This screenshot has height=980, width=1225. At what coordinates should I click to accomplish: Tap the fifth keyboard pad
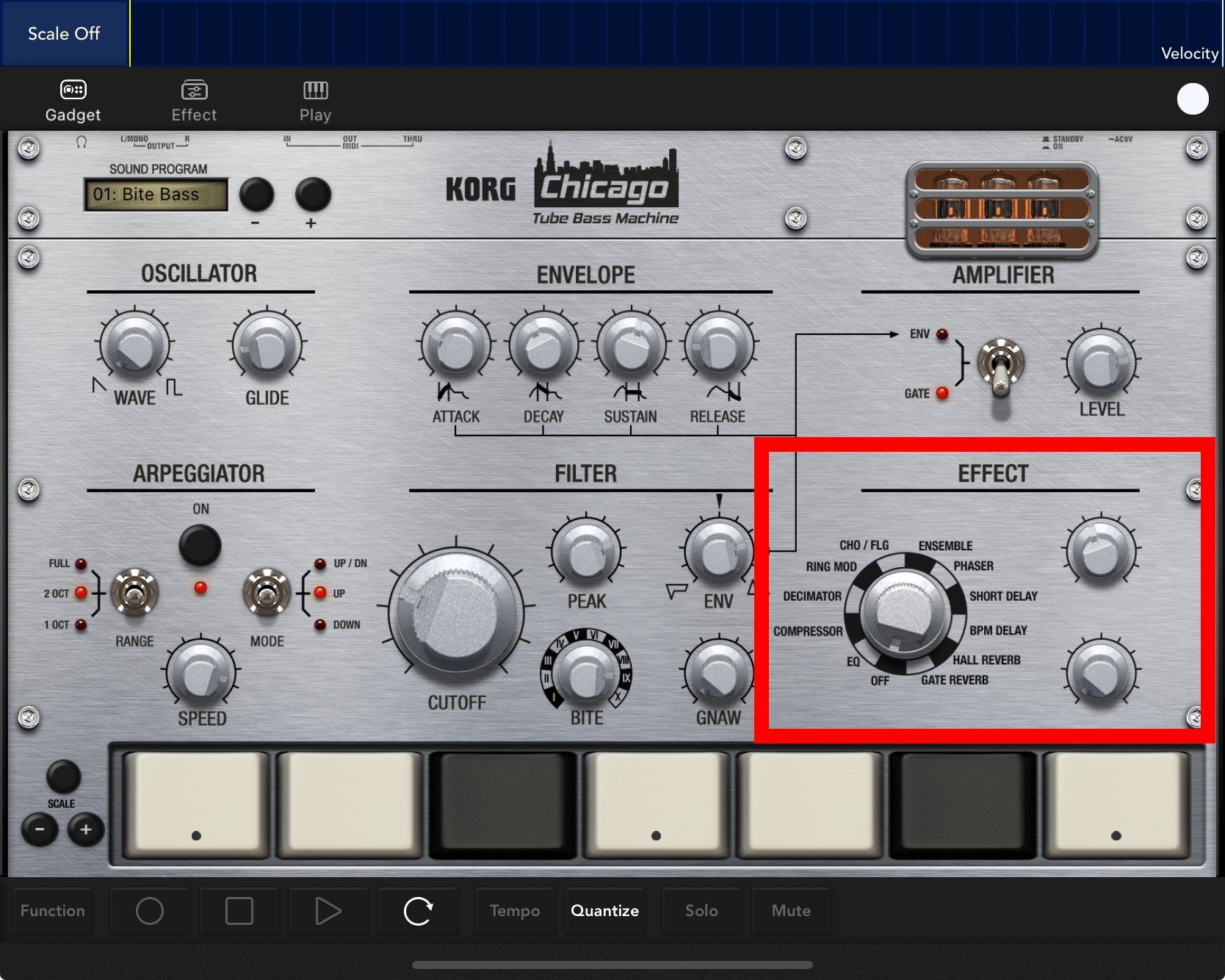809,804
